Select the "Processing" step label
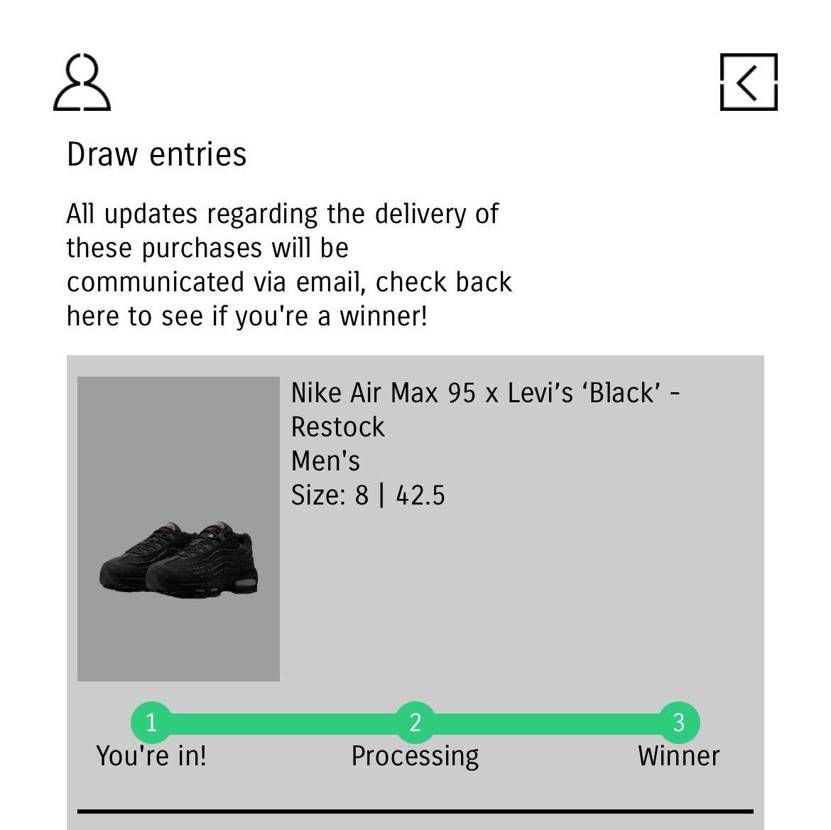 pyautogui.click(x=415, y=756)
